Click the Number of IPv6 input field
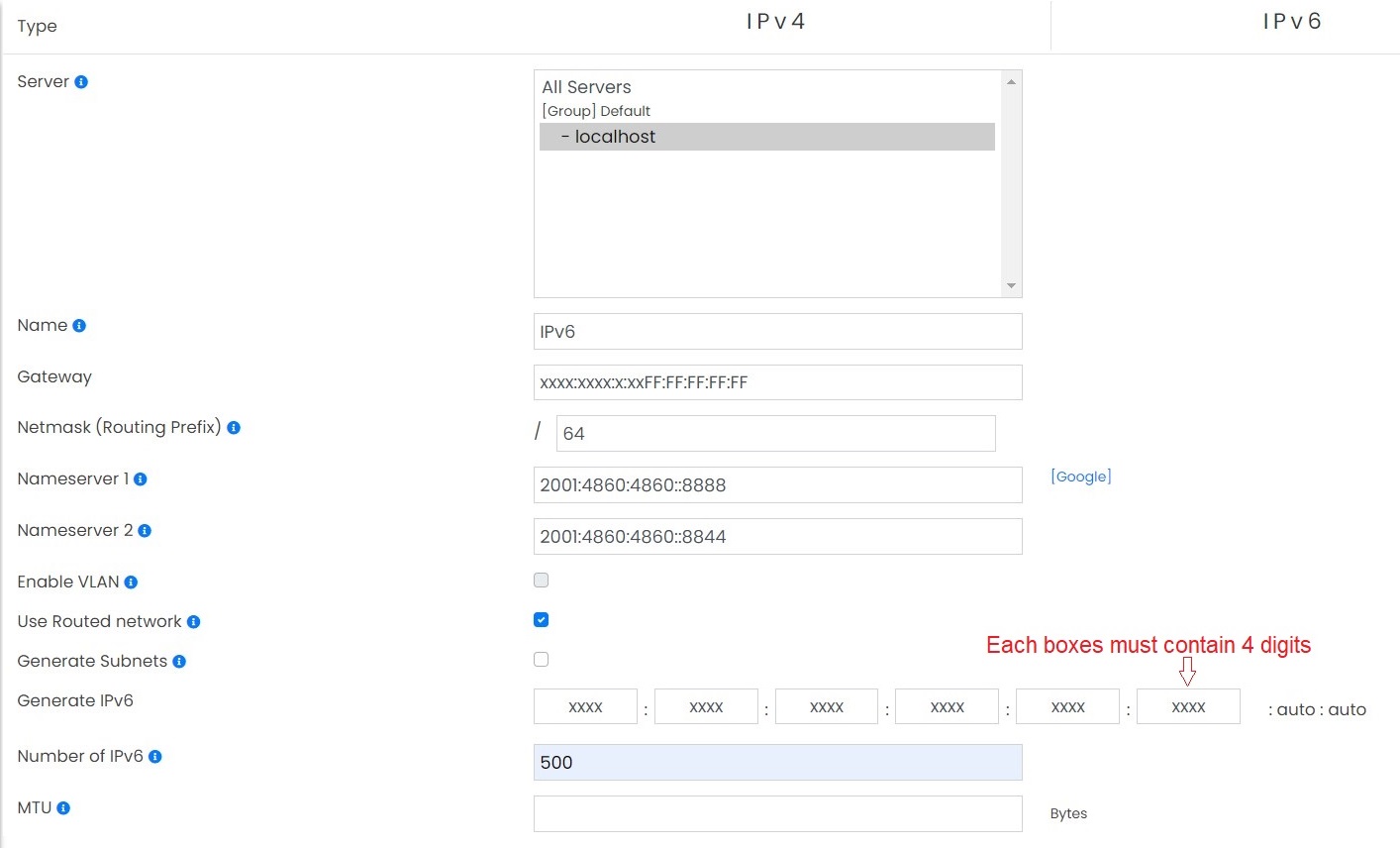Image resolution: width=1400 pixels, height=848 pixels. pyautogui.click(x=777, y=762)
